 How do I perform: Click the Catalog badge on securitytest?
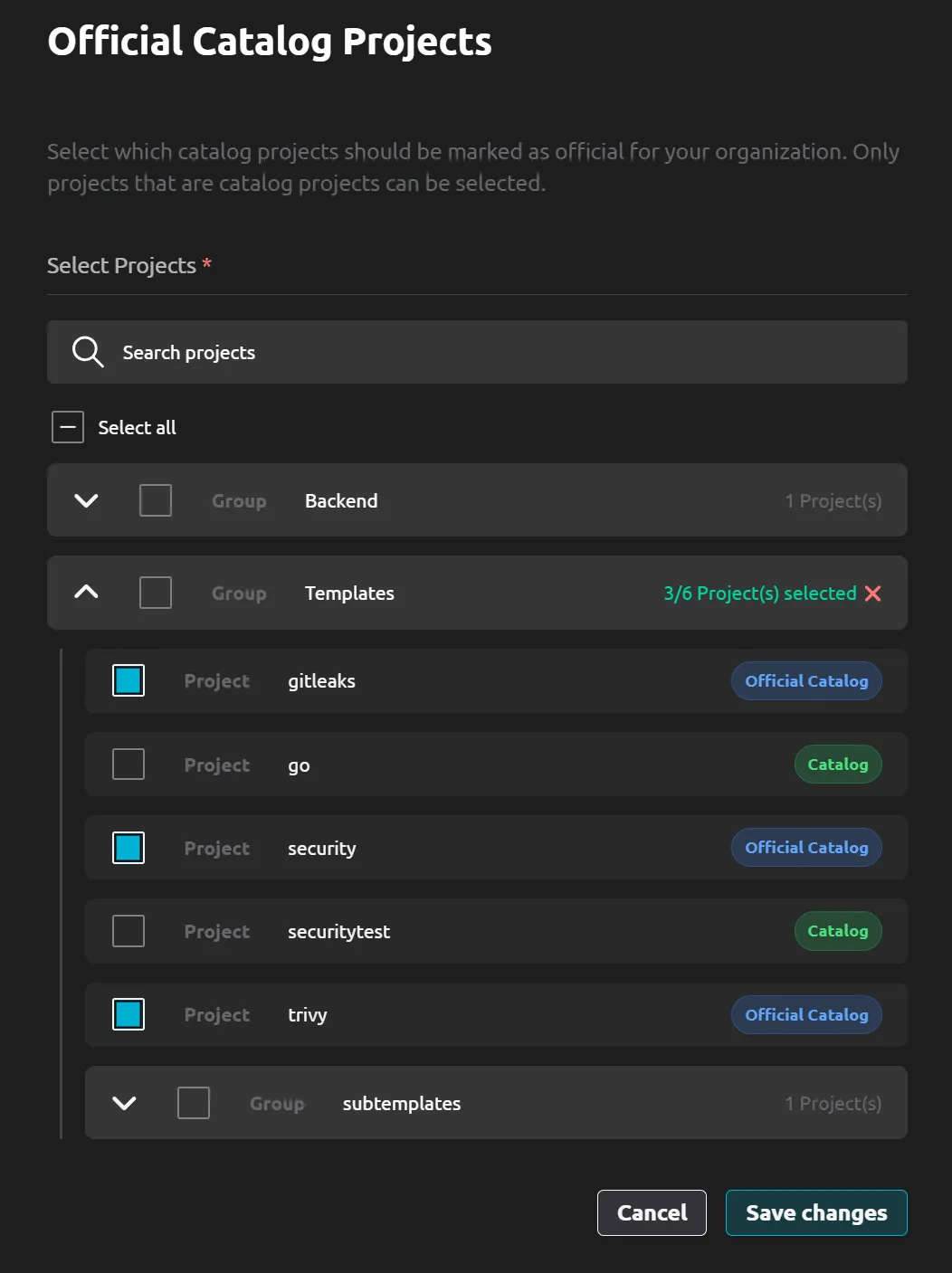837,931
